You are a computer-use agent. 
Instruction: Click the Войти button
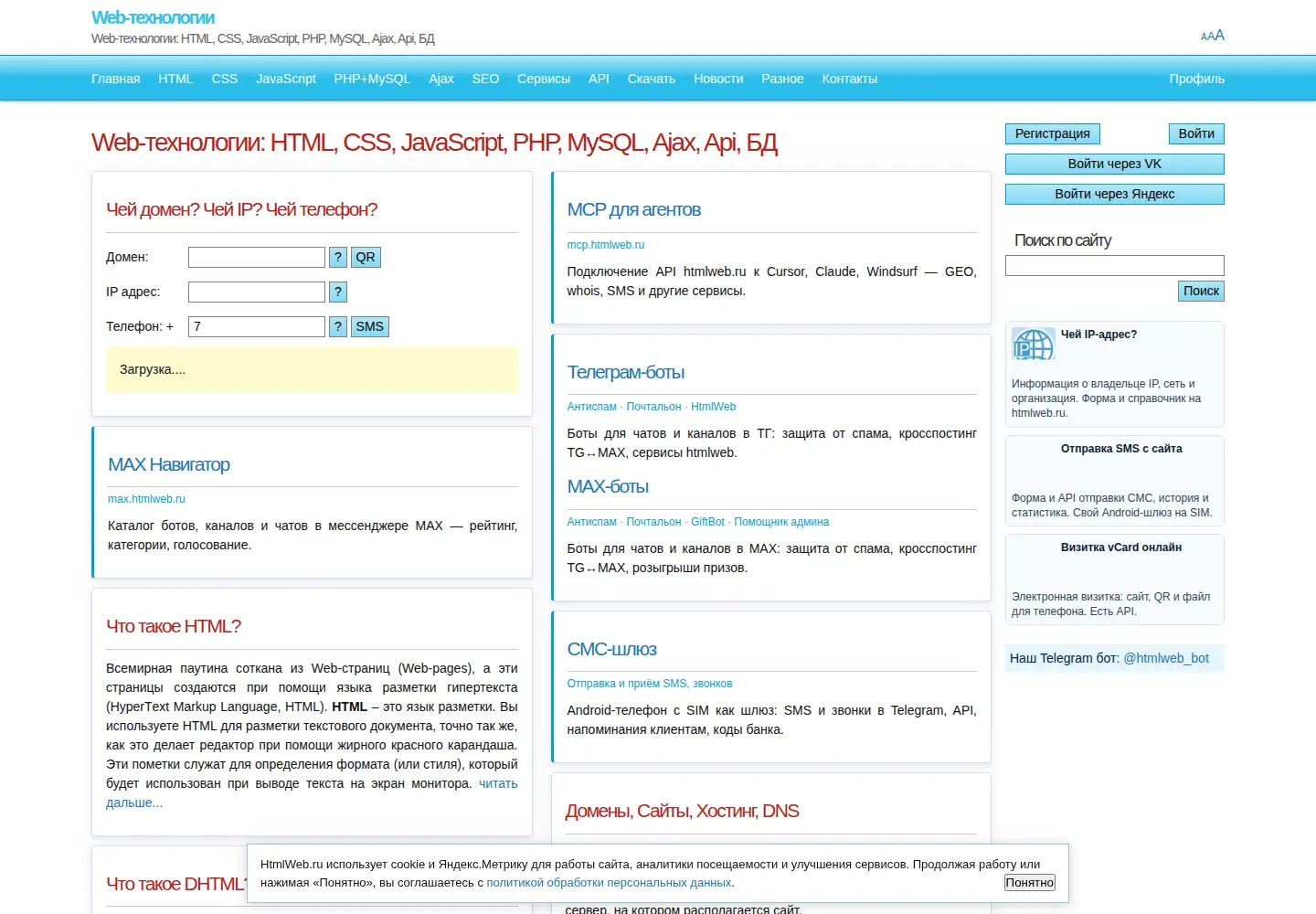point(1196,133)
